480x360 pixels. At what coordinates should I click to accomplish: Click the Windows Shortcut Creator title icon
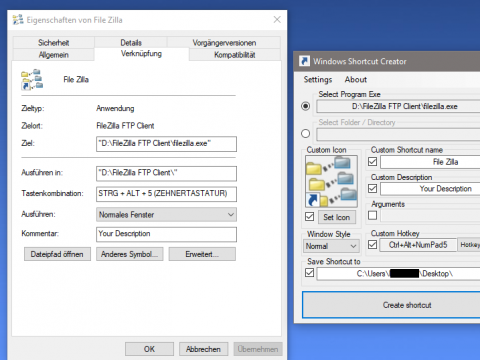[304, 61]
